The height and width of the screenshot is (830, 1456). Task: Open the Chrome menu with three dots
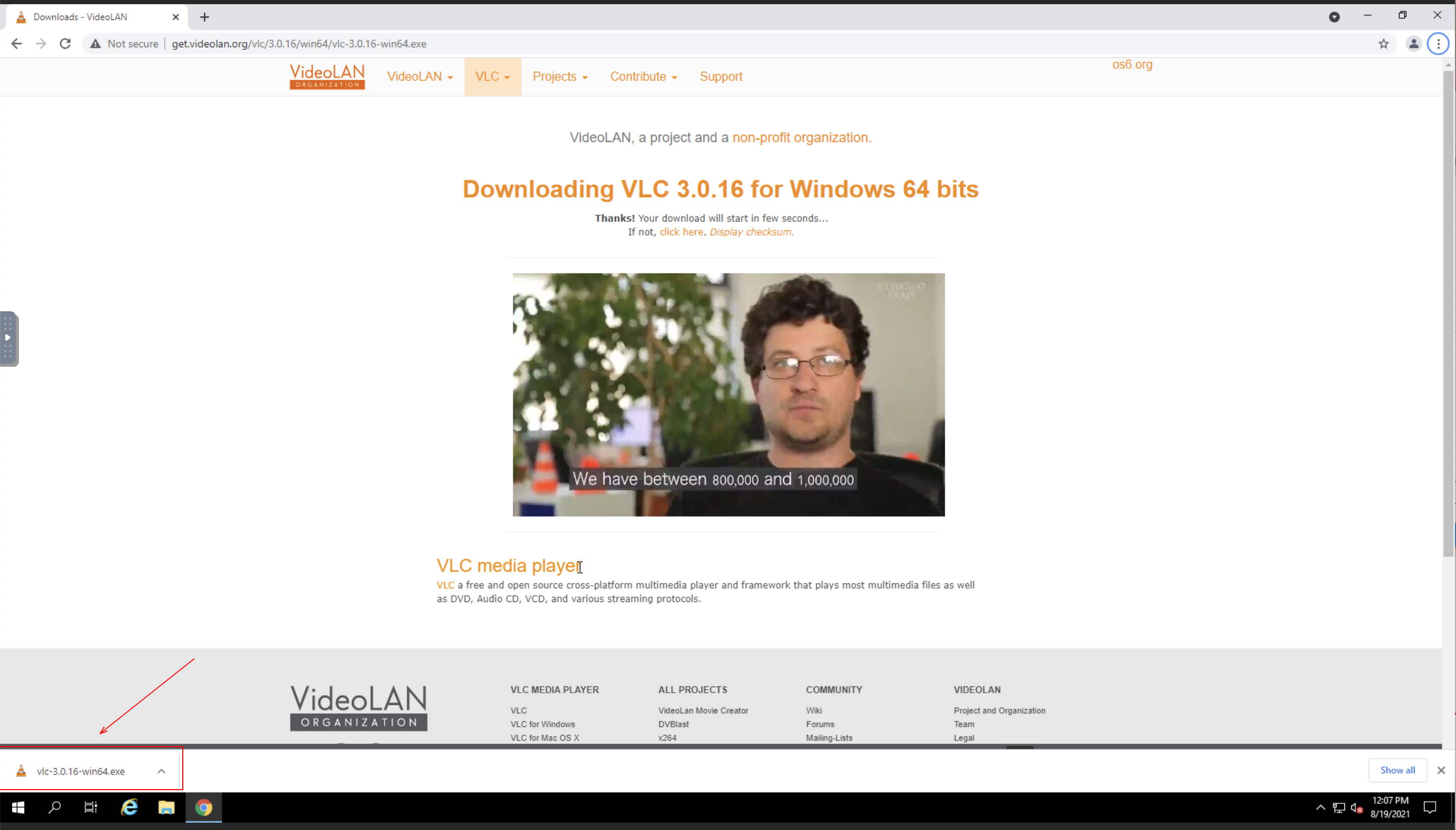pos(1438,43)
